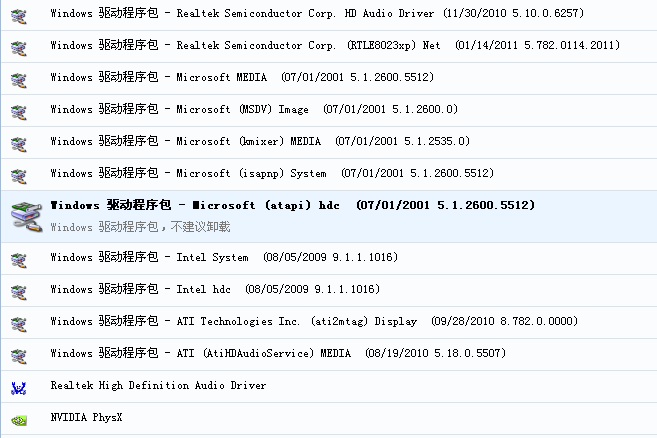This screenshot has width=657, height=438.
Task: Click the Microsoft (kmixer) MEDIA driver icon
Action: (18, 144)
